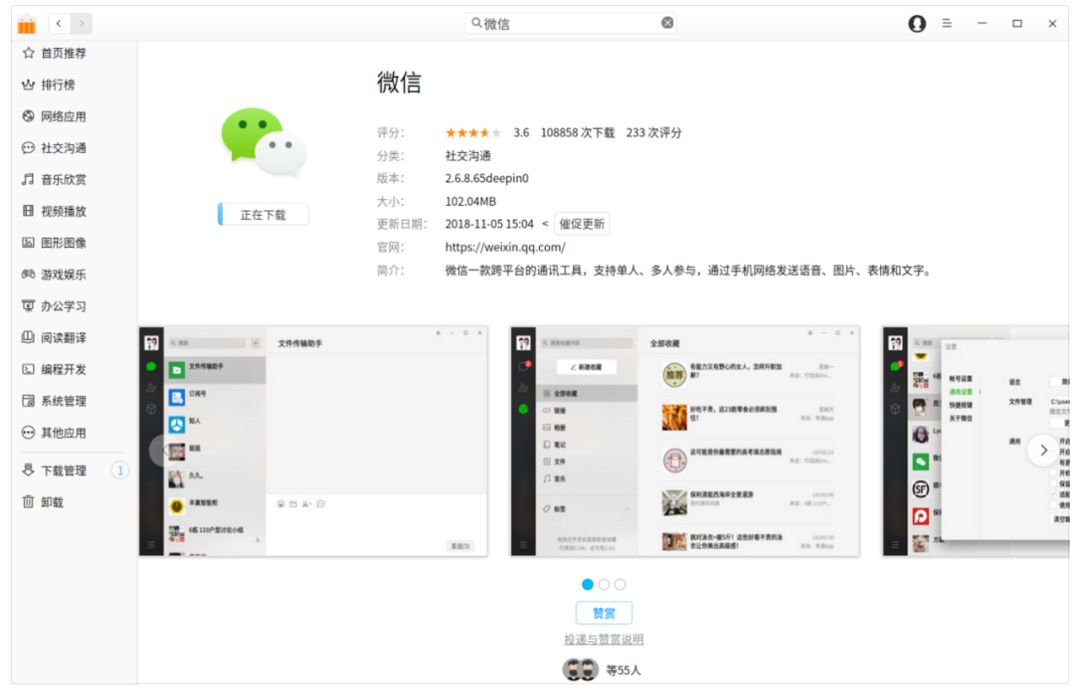Screen dimensions: 1080x695
Task: Click the 正在下载 progress button
Action: pos(263,215)
